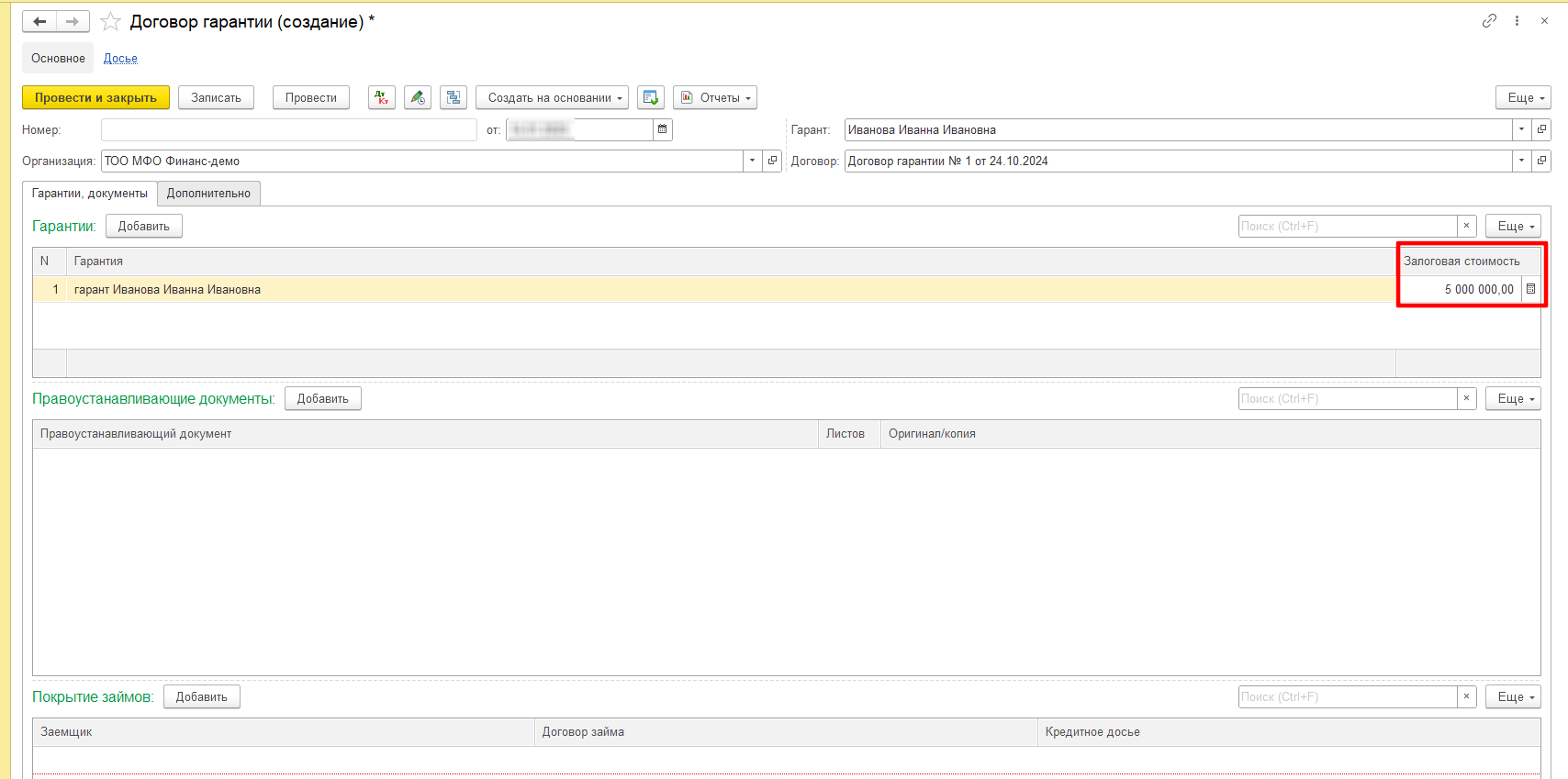Open the document structure hierarchy icon

[454, 97]
